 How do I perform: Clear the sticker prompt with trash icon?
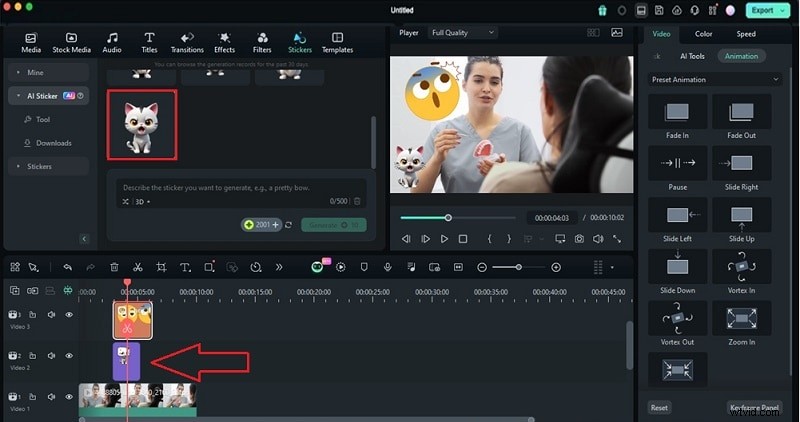tap(357, 202)
